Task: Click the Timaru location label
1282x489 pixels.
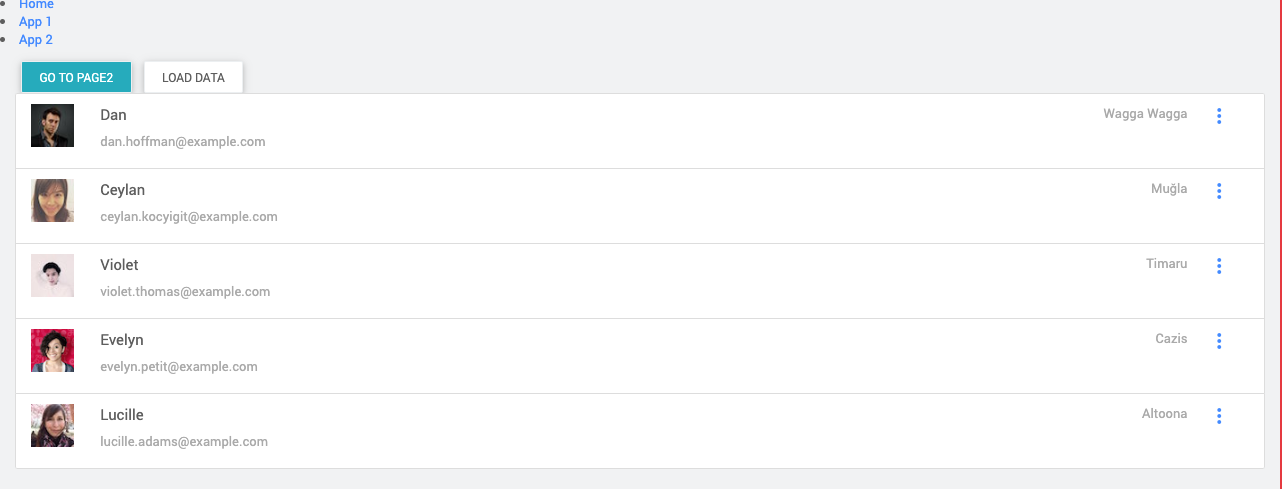Action: click(1166, 264)
